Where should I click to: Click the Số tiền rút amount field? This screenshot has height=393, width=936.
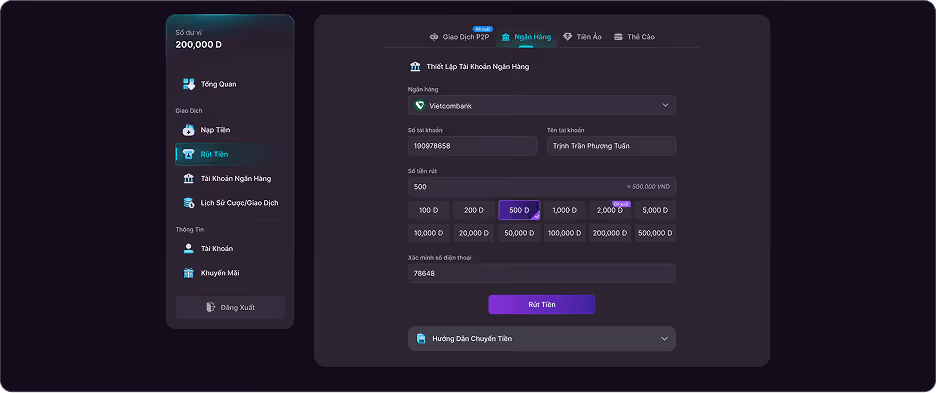[x=542, y=187]
